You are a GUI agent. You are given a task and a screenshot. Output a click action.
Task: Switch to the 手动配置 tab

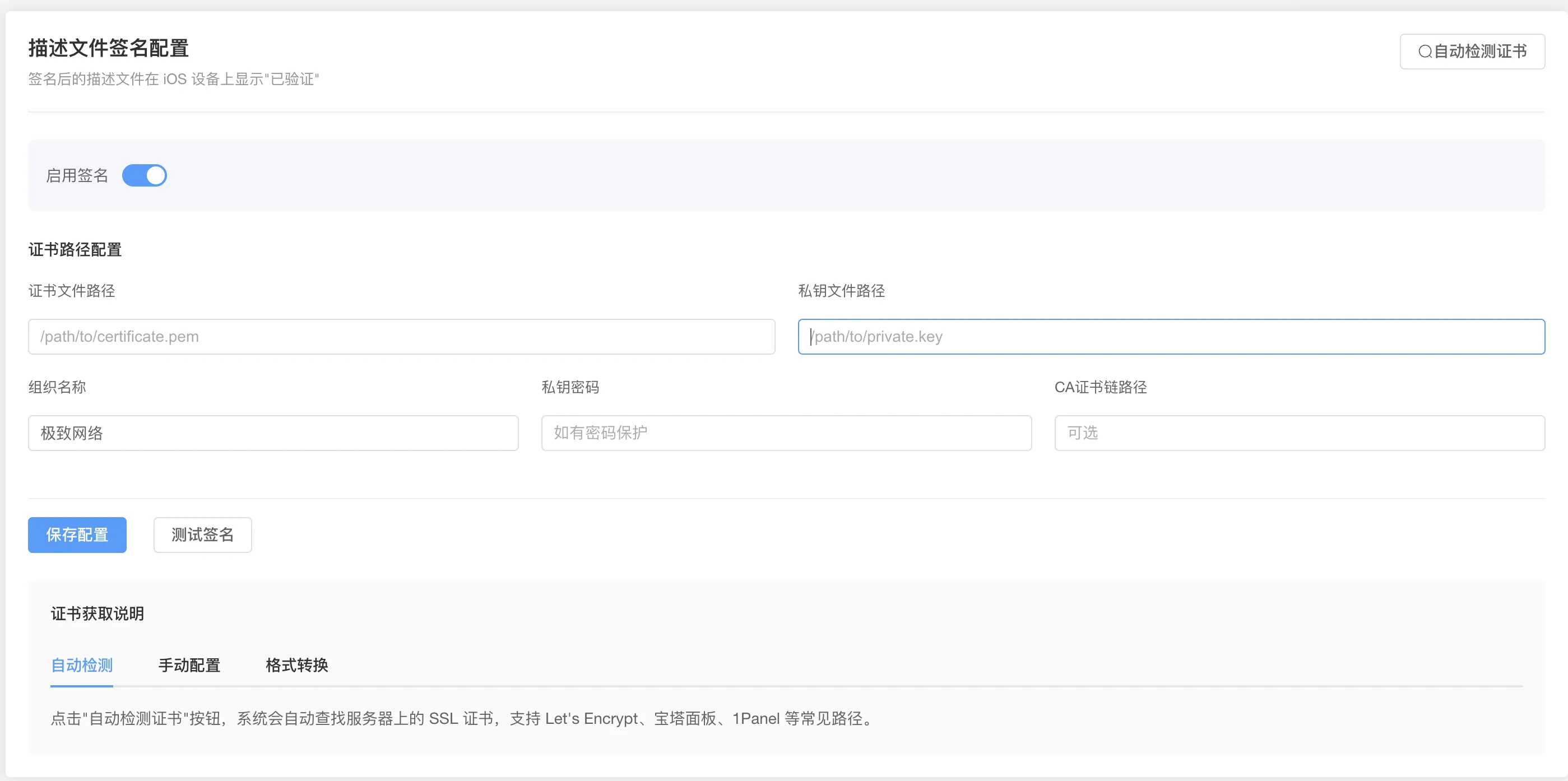click(x=189, y=666)
